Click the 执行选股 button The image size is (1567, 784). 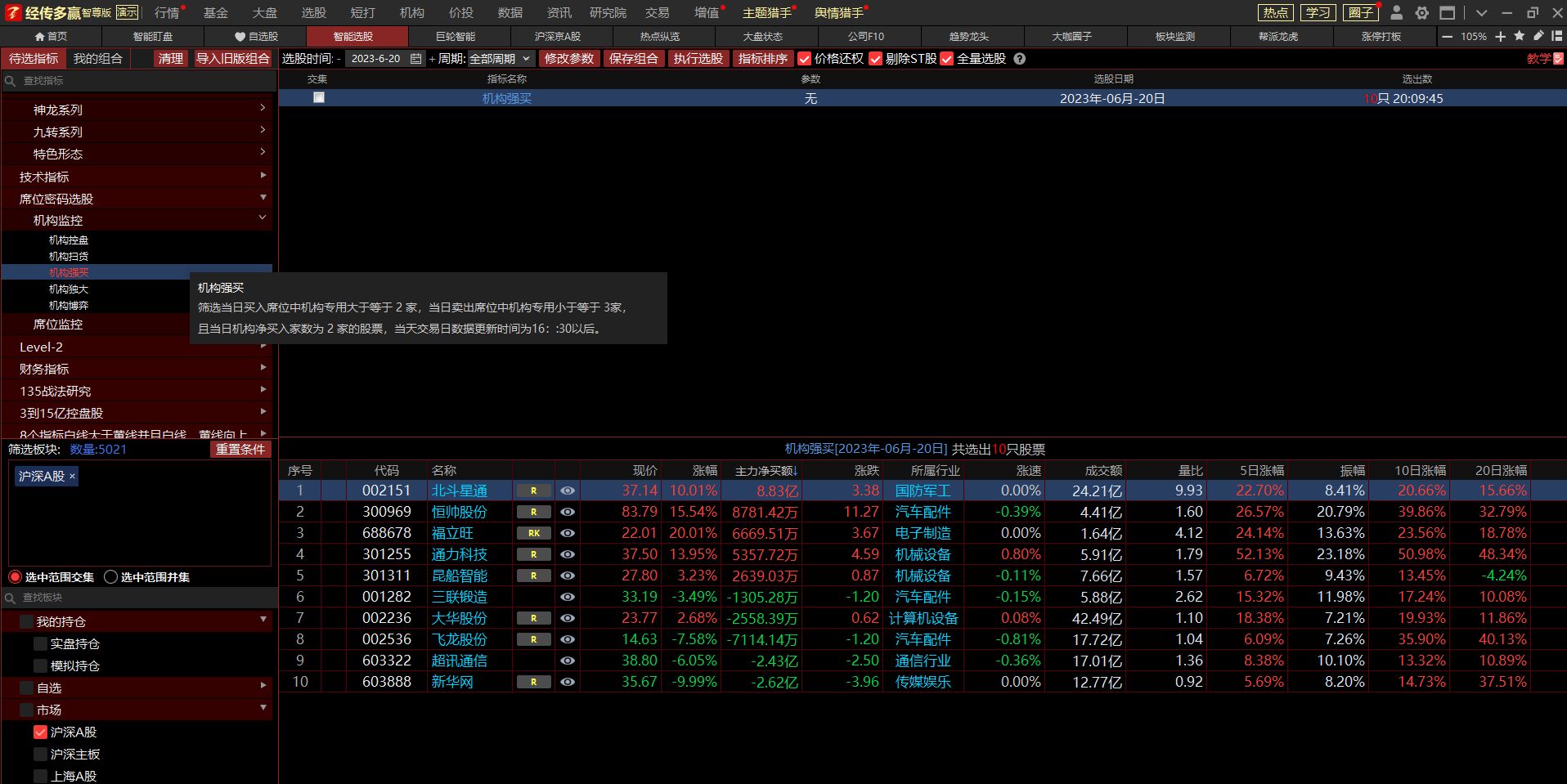[x=698, y=59]
